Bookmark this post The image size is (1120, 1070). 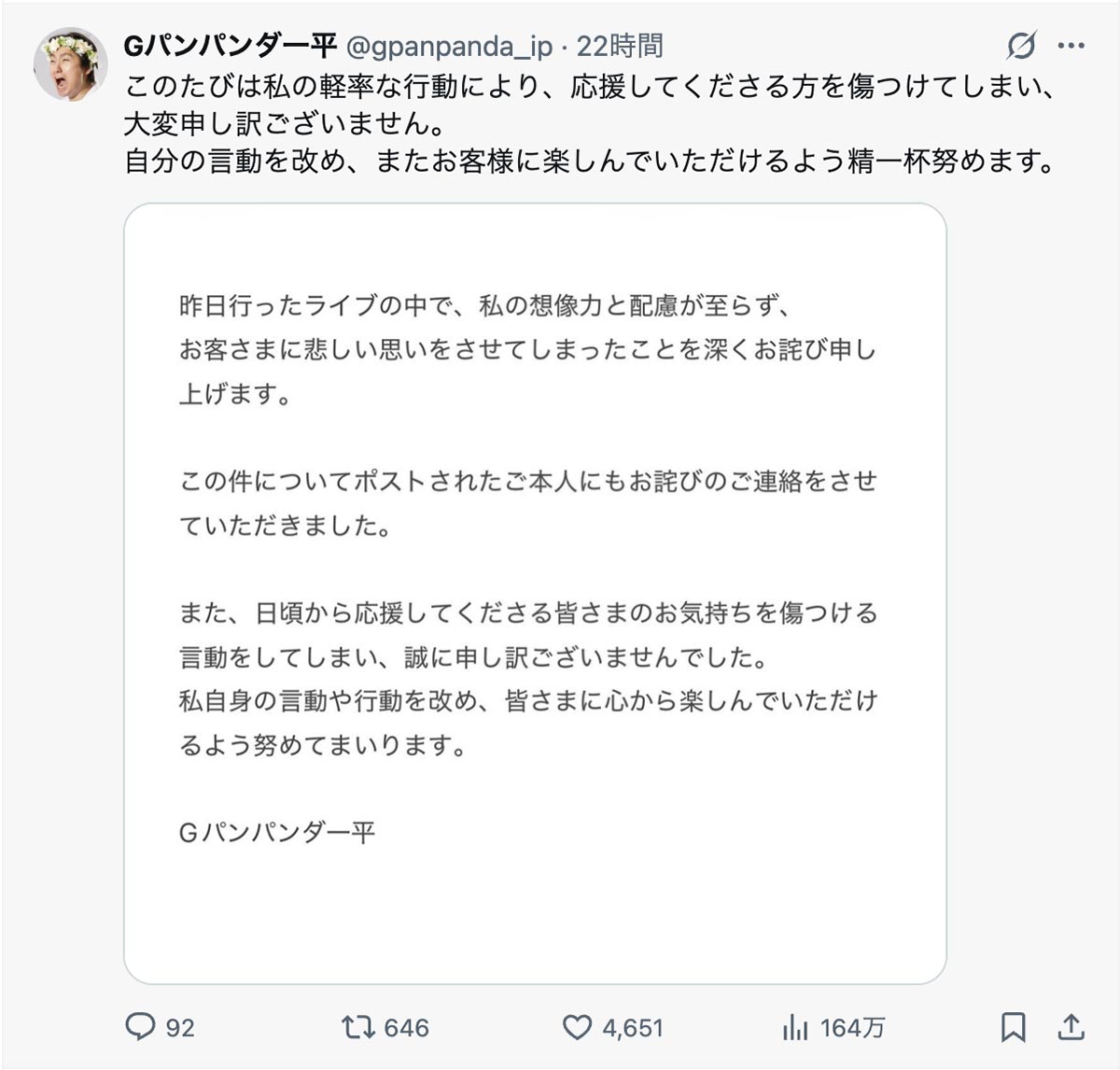pos(1013,1027)
